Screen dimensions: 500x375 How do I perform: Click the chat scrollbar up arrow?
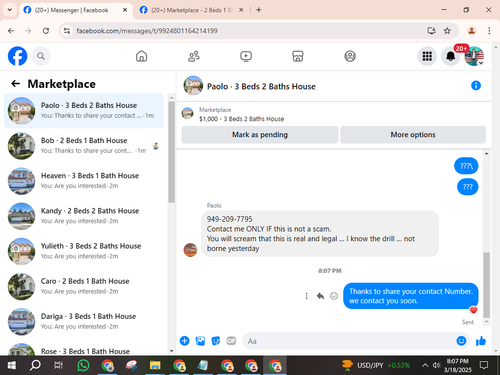click(486, 154)
